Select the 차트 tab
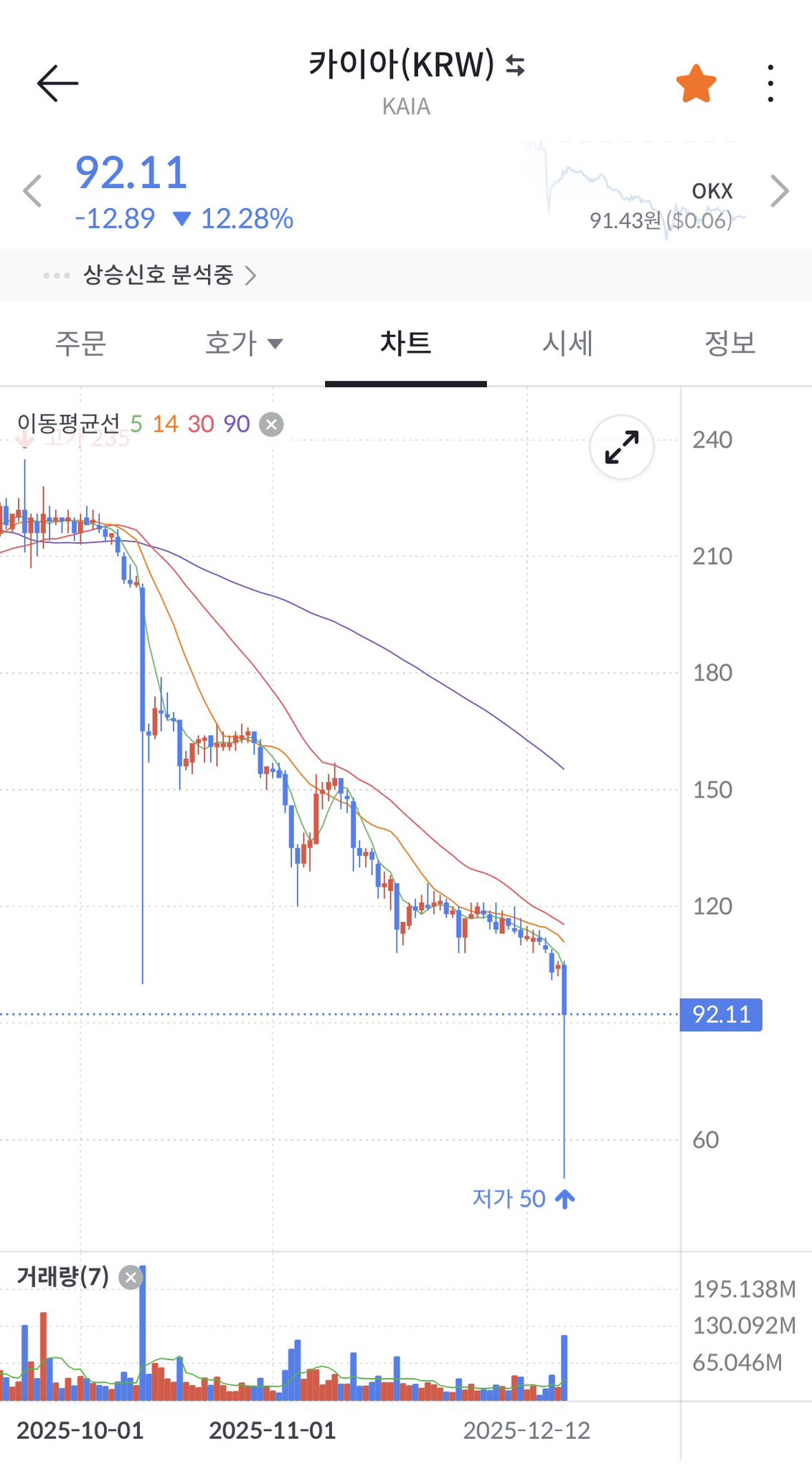The image size is (812, 1469). tap(405, 344)
